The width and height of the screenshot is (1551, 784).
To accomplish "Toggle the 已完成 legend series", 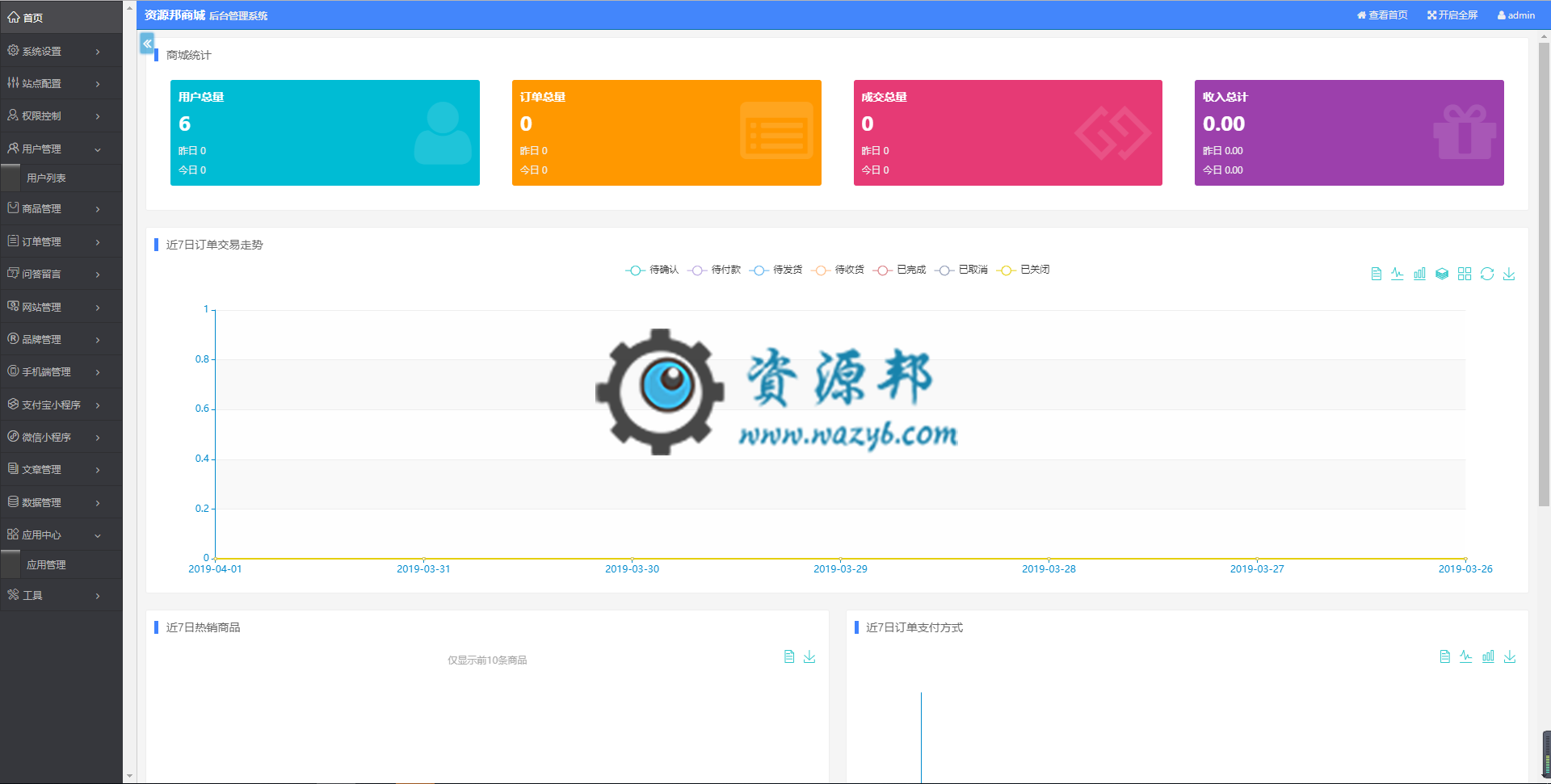I will pyautogui.click(x=899, y=270).
